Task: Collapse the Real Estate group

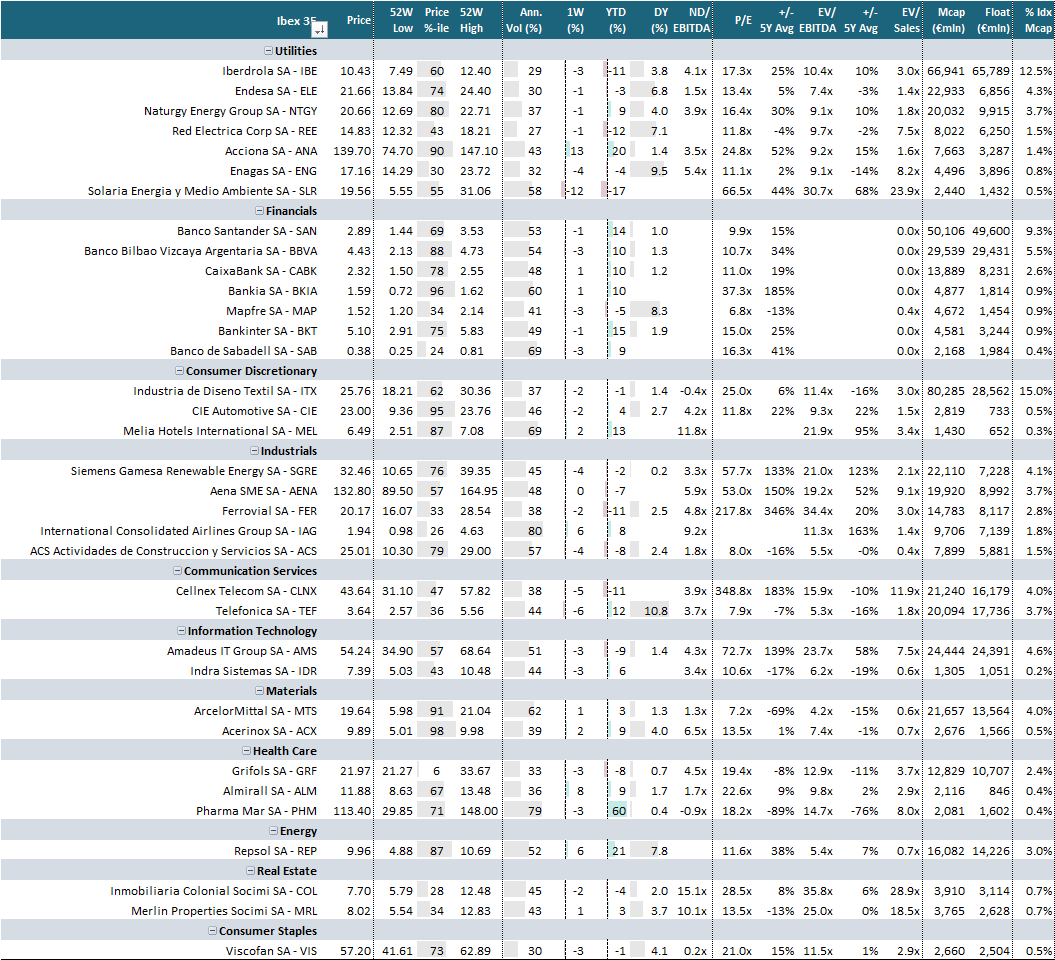Action: pyautogui.click(x=251, y=871)
